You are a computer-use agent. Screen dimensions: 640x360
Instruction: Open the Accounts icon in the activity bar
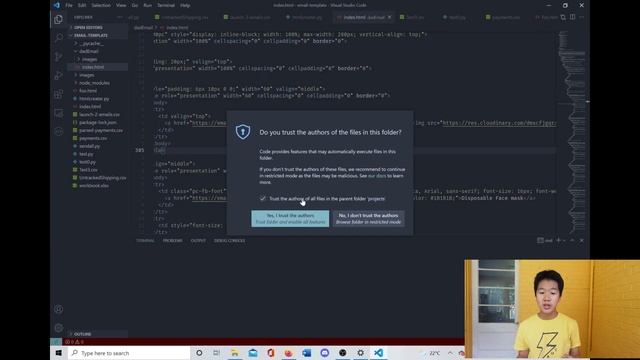coord(58,309)
